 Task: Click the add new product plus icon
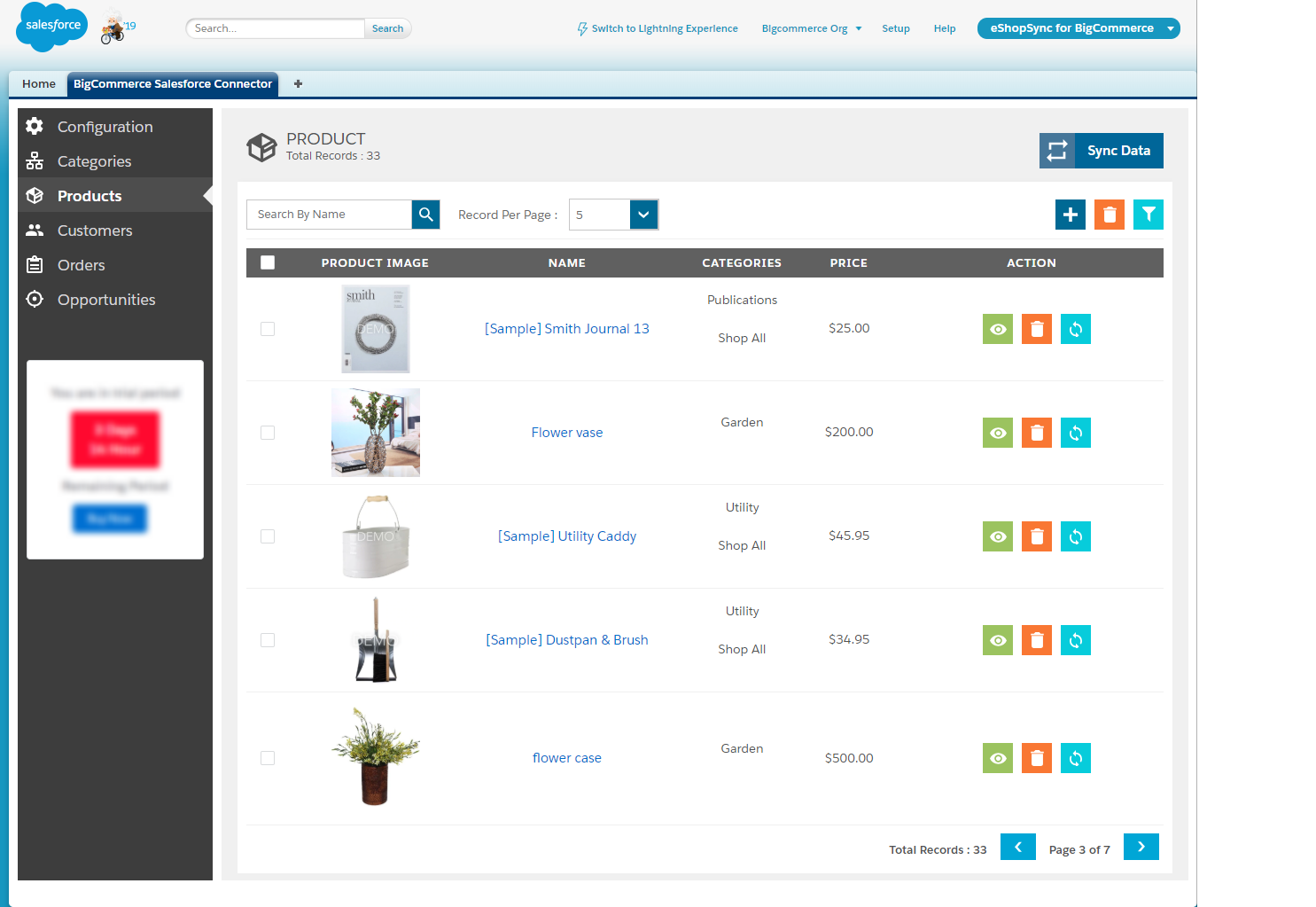[x=1070, y=214]
